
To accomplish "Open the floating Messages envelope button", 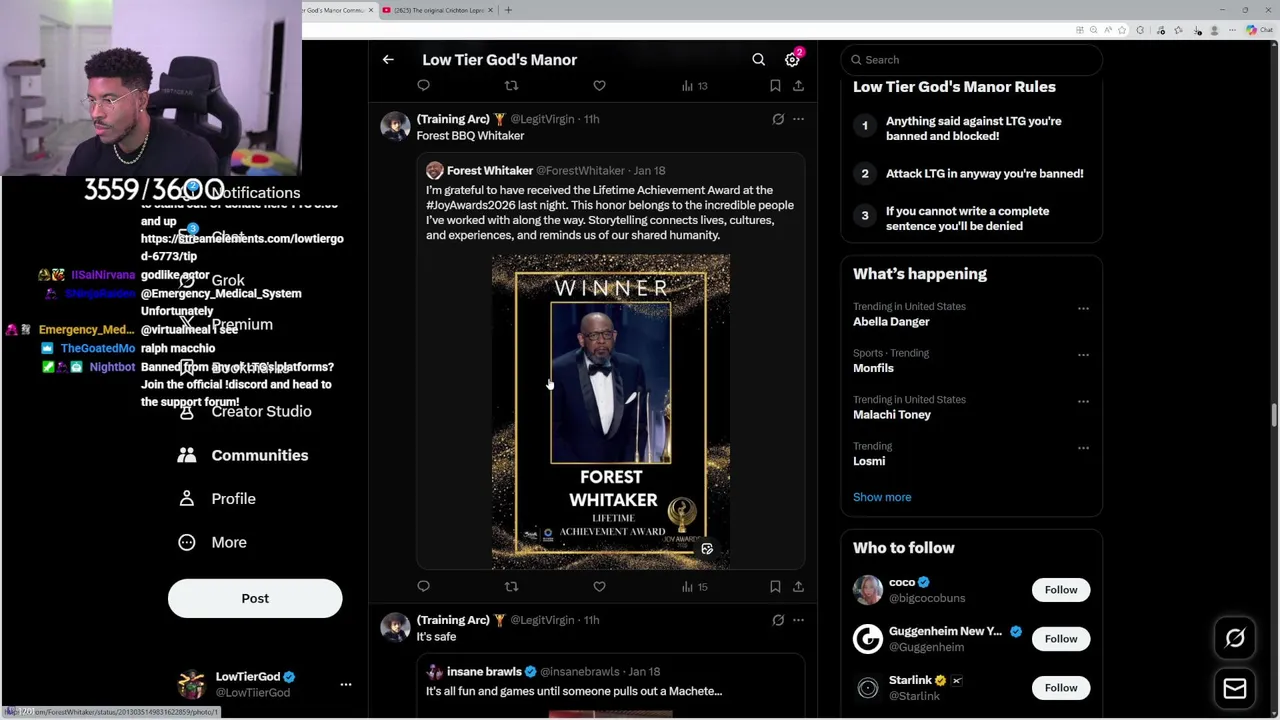I will pyautogui.click(x=1235, y=688).
